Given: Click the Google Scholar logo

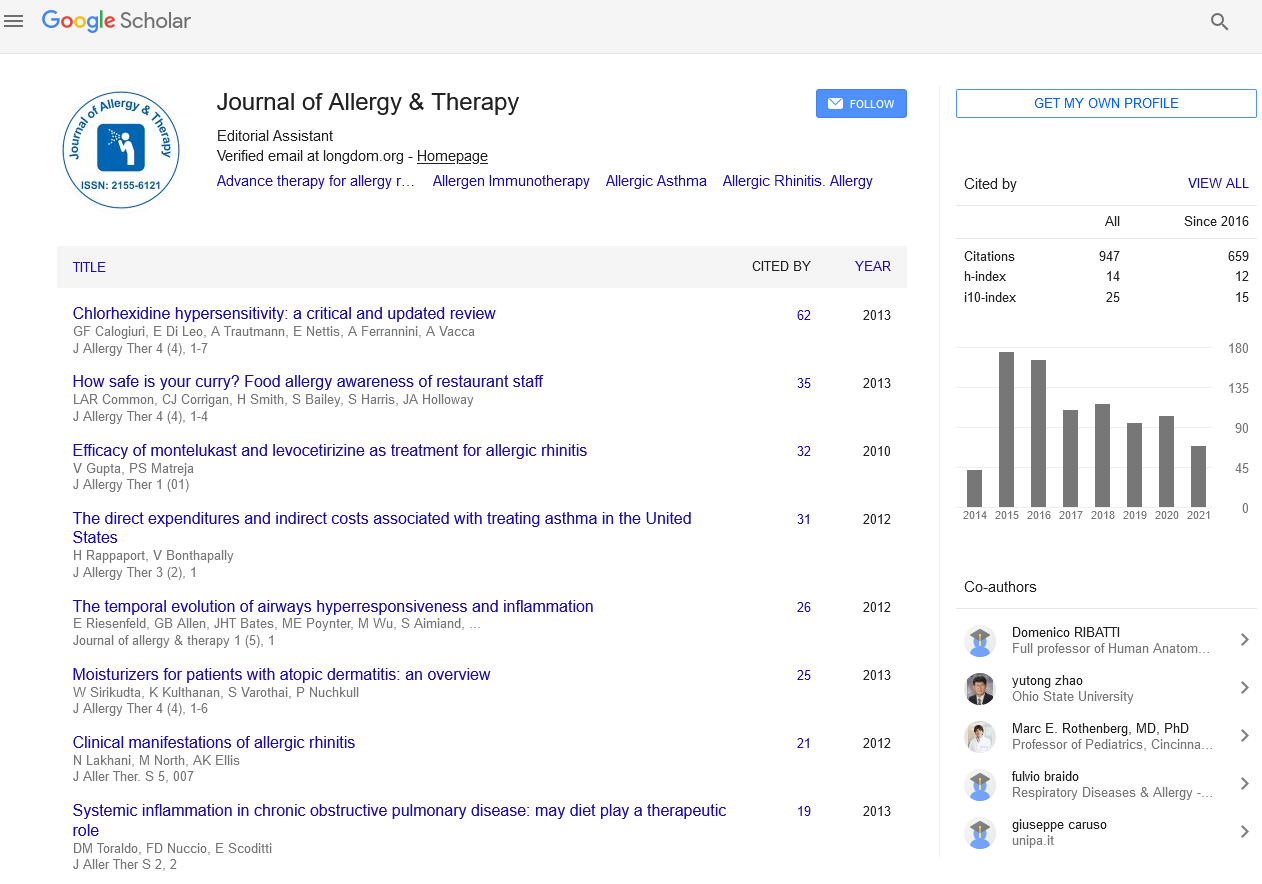Looking at the screenshot, I should pos(116,21).
